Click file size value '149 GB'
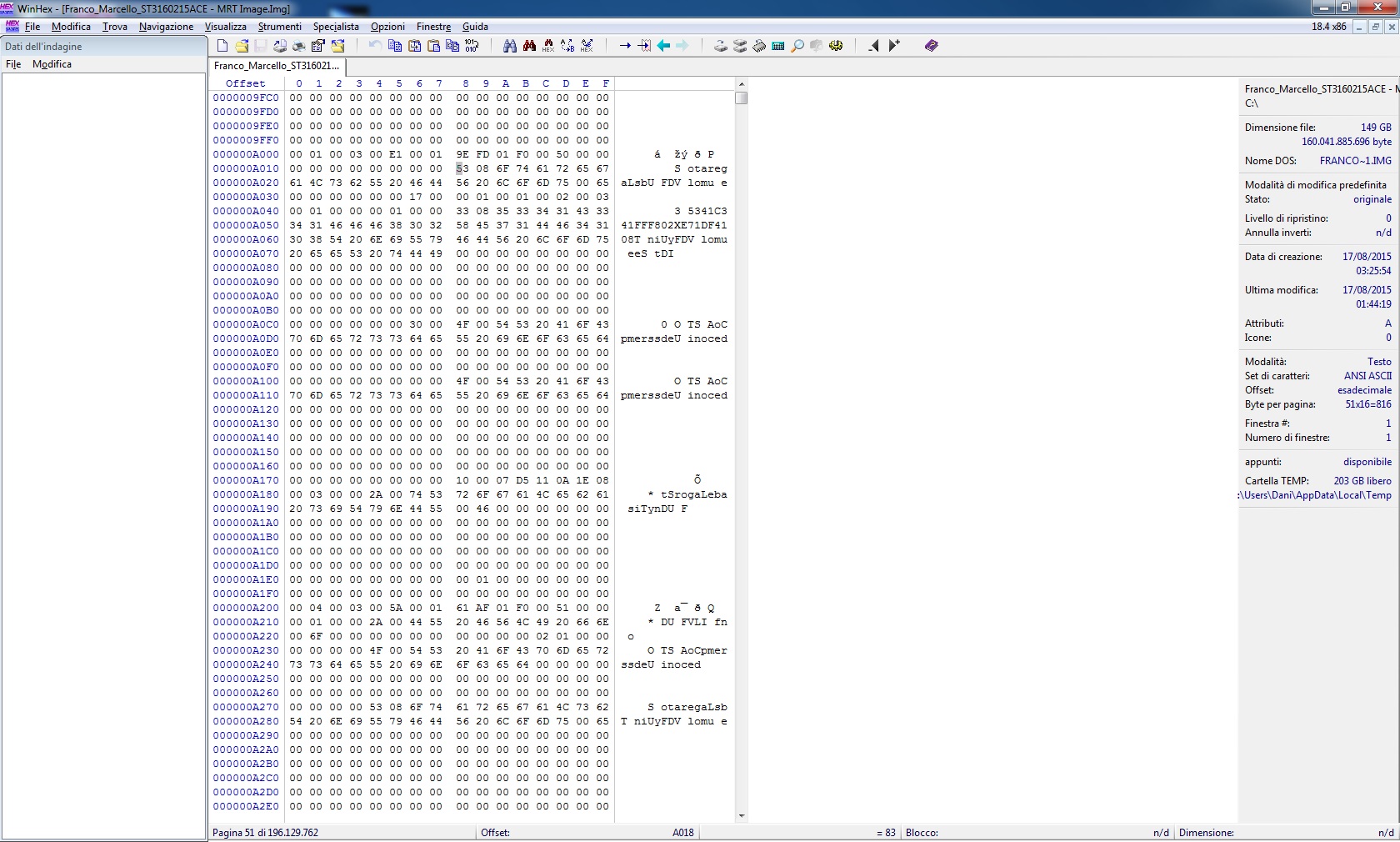The image size is (1400, 842). [x=1376, y=128]
